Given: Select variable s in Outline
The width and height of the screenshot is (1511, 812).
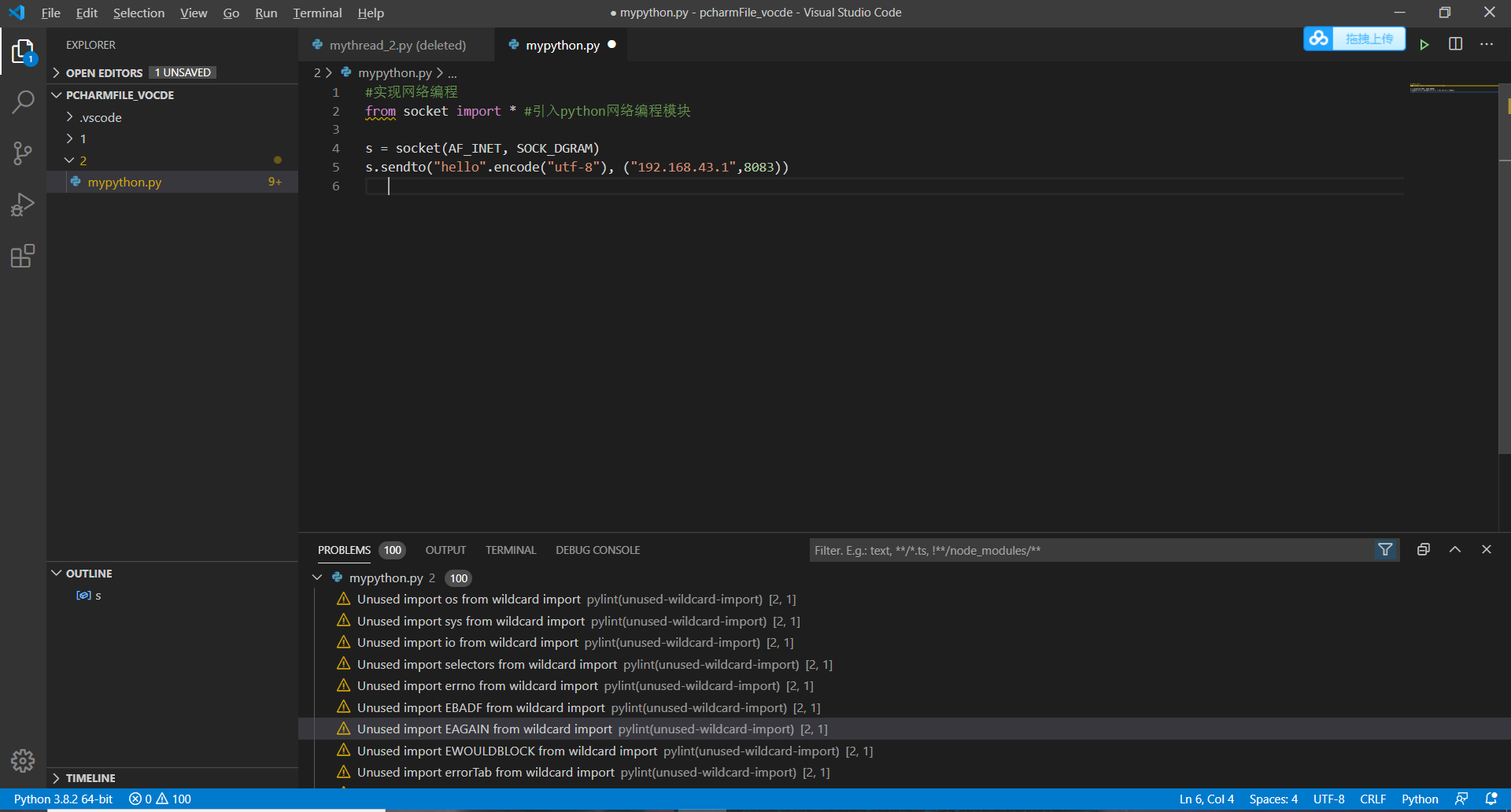Looking at the screenshot, I should [98, 596].
